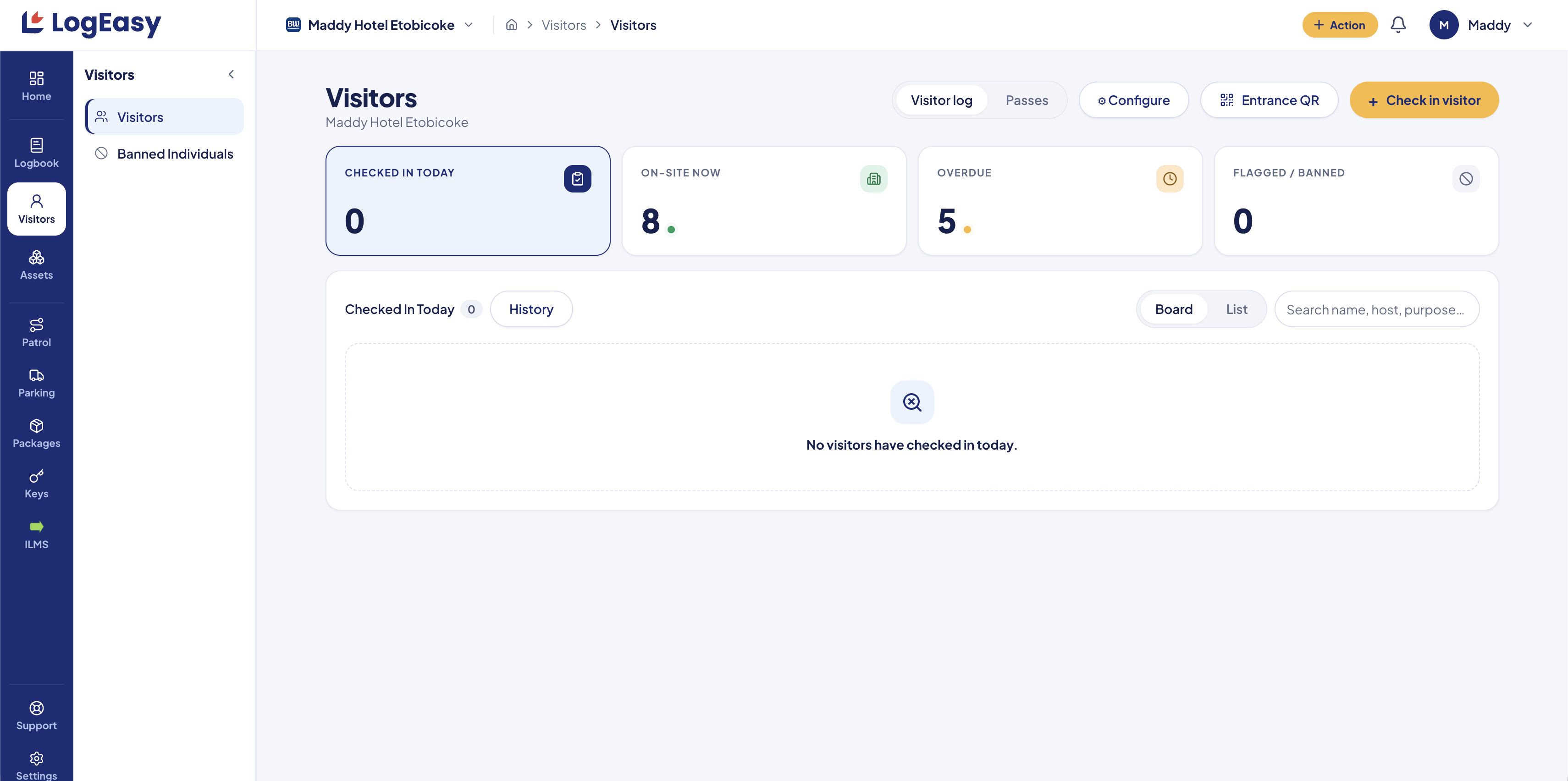Screen dimensions: 1568x781
Task: Select the On-Site Now stat card
Action: pos(763,201)
